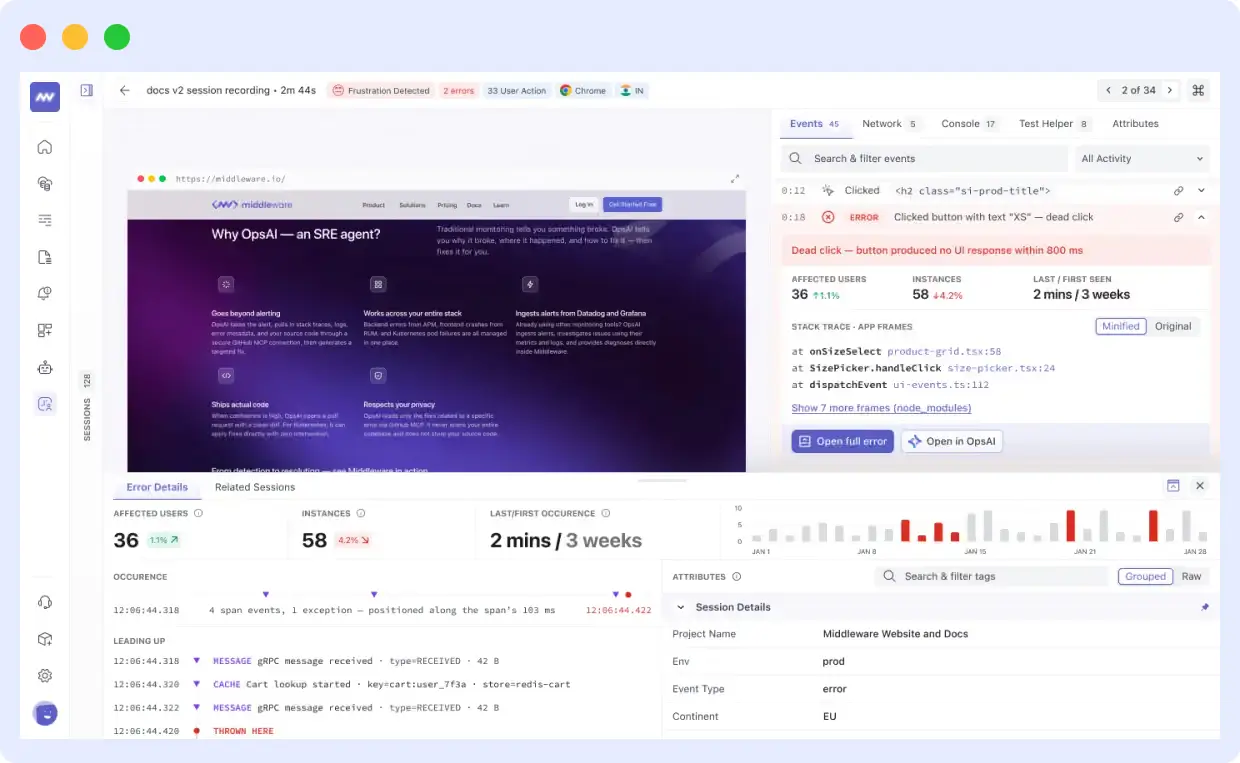Click the Frustration Detected badge
The width and height of the screenshot is (1240, 763).
[x=381, y=90]
